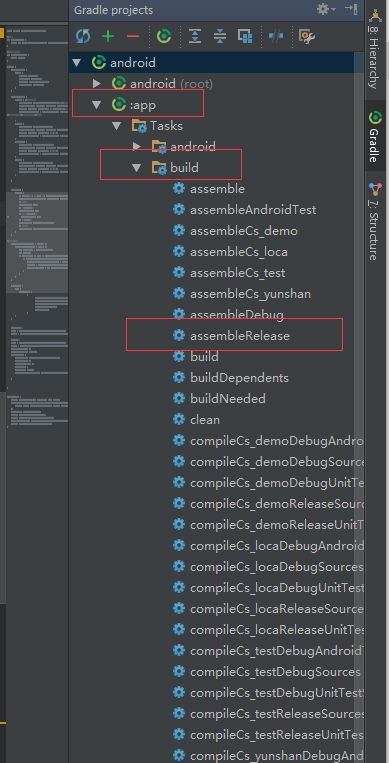
Task: Select the clean task
Action: pos(204,419)
